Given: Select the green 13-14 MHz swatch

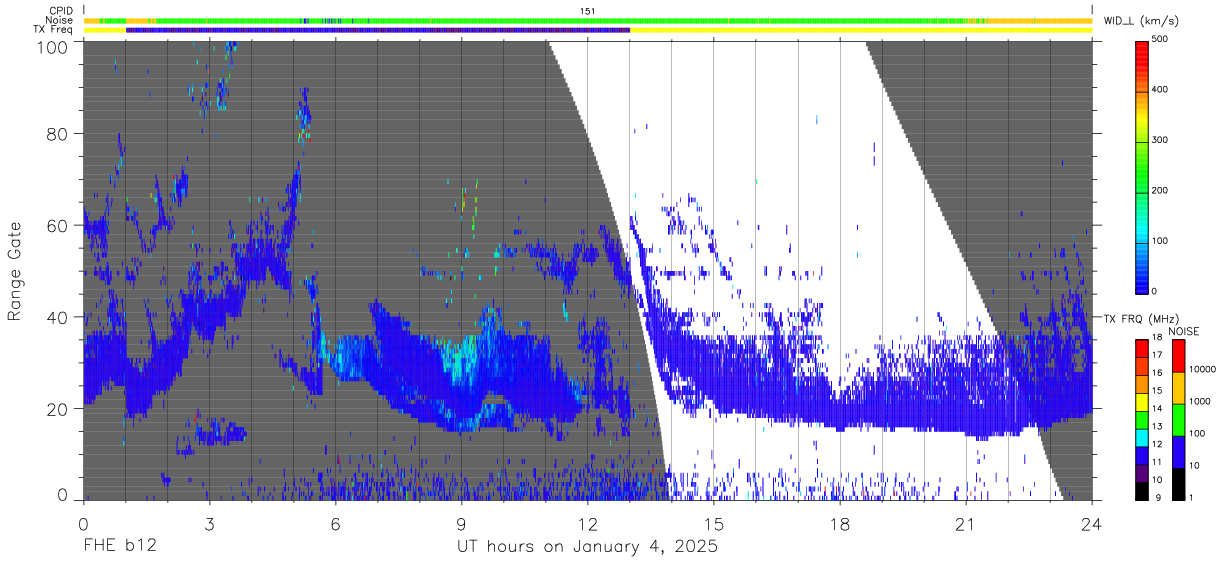Looking at the screenshot, I should [1141, 419].
